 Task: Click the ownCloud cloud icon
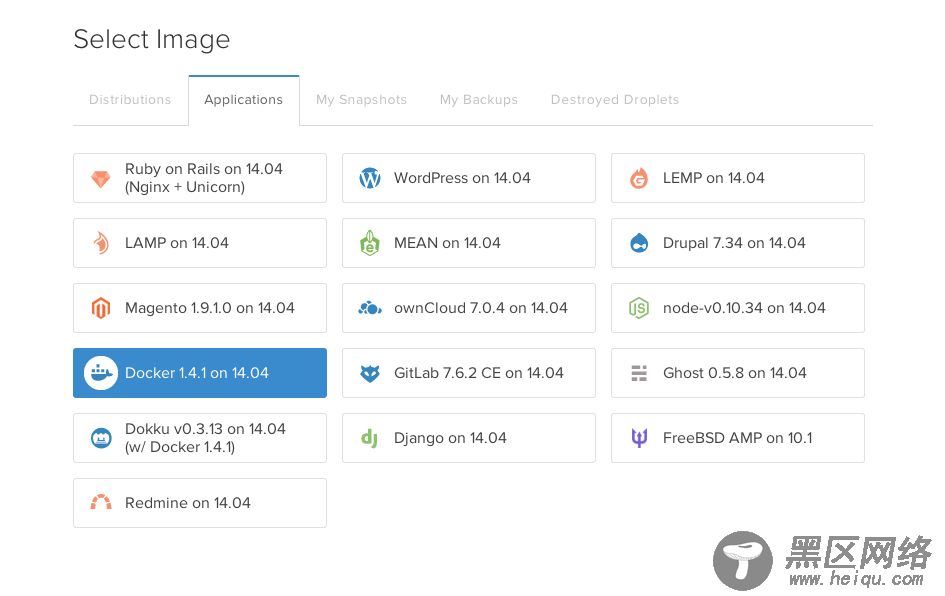(369, 309)
